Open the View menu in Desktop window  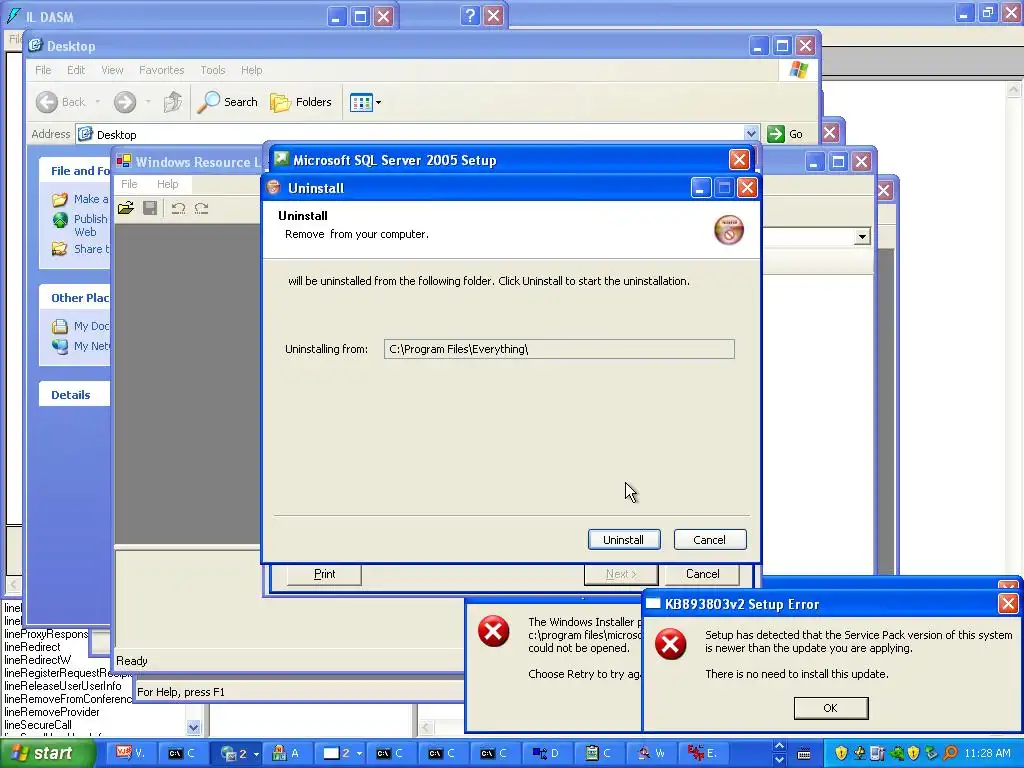(112, 70)
